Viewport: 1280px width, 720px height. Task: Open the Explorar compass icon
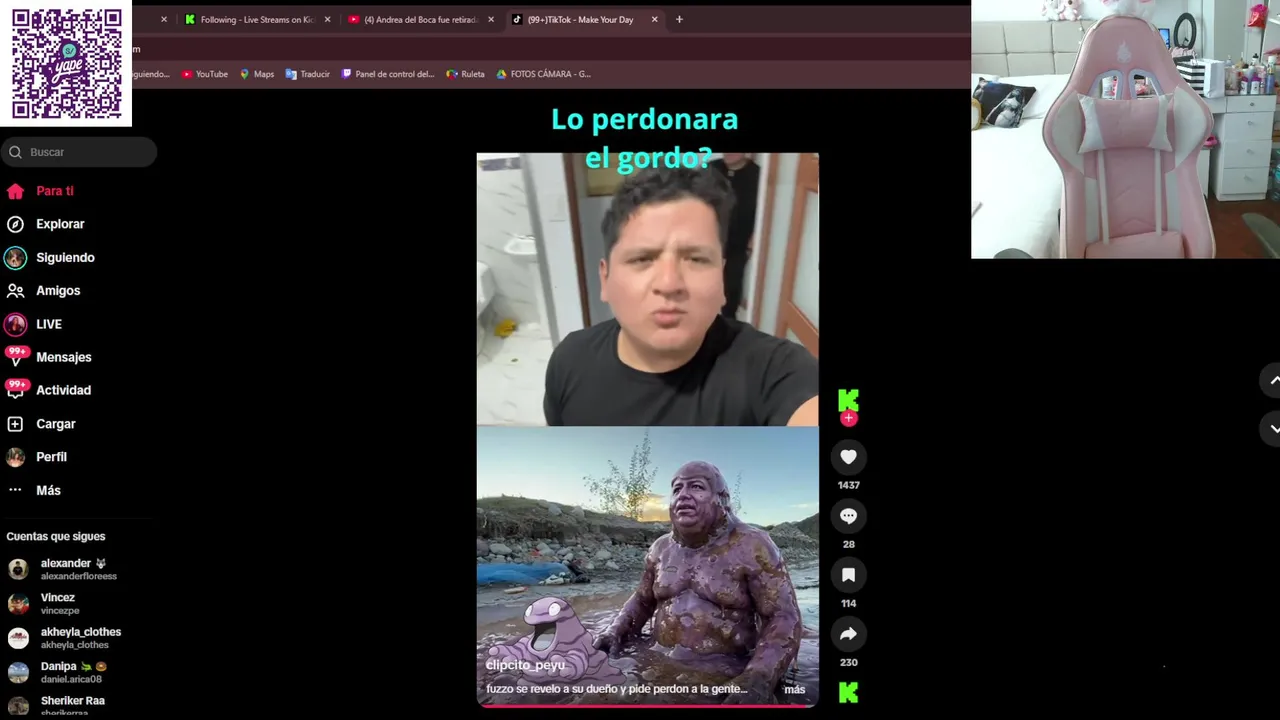tap(15, 224)
